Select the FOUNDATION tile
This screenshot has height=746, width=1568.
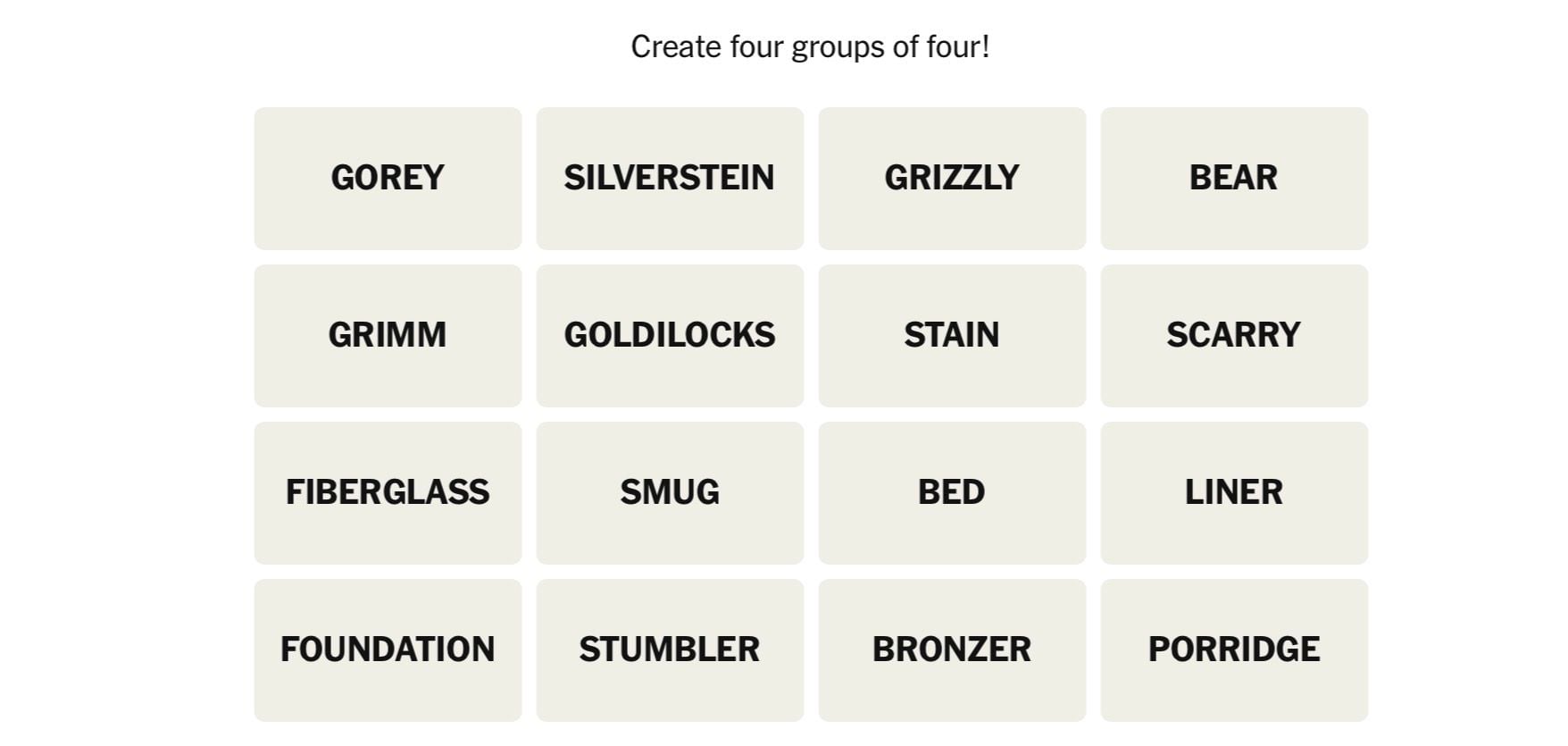(388, 650)
